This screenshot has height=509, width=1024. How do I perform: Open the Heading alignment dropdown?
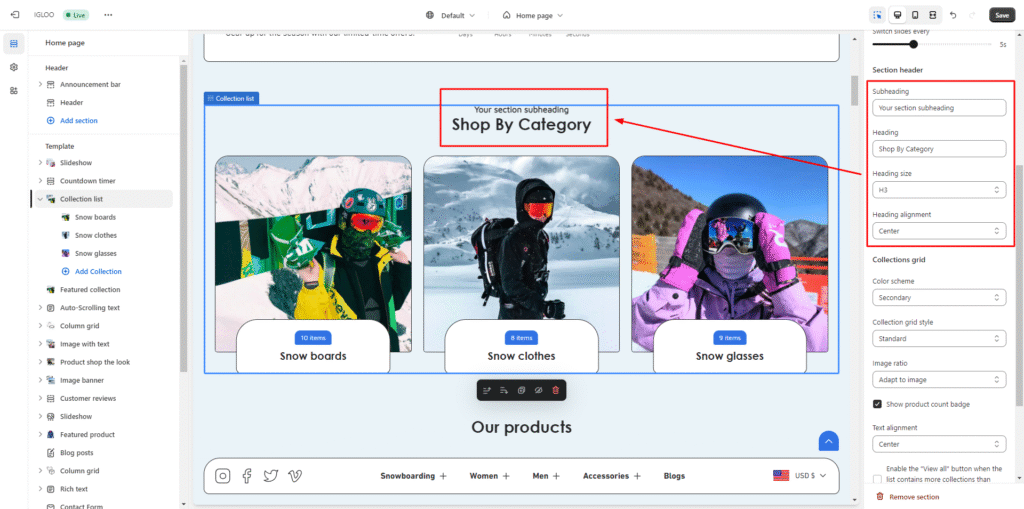pos(938,231)
